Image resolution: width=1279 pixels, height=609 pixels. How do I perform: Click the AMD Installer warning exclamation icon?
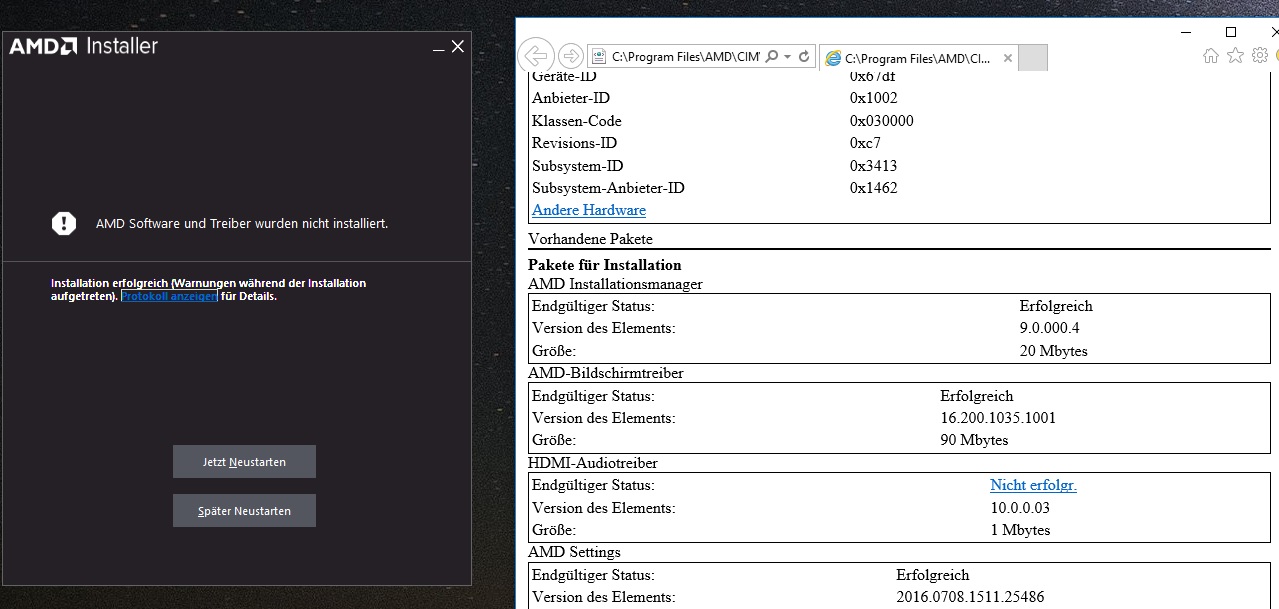click(64, 223)
